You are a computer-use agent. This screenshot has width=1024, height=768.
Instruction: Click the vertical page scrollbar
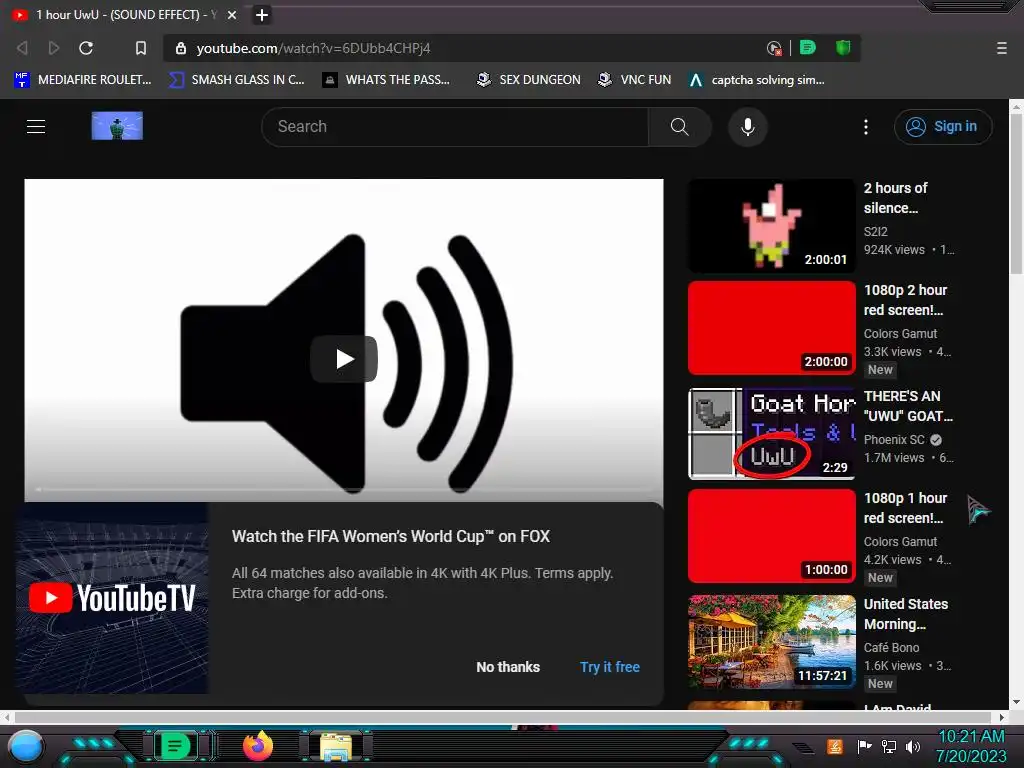pyautogui.click(x=1016, y=193)
